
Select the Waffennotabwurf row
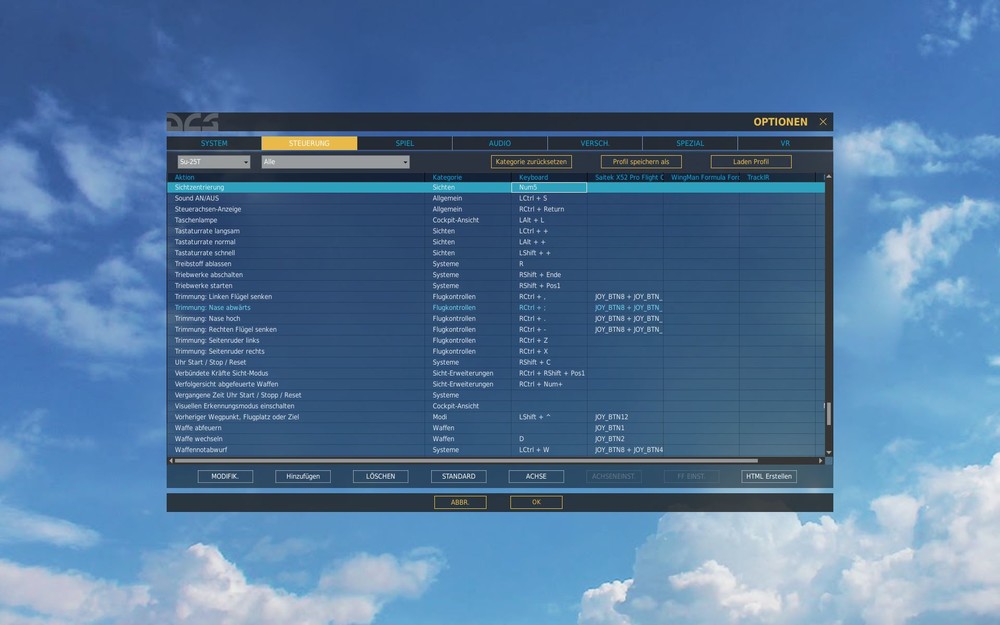coord(496,450)
